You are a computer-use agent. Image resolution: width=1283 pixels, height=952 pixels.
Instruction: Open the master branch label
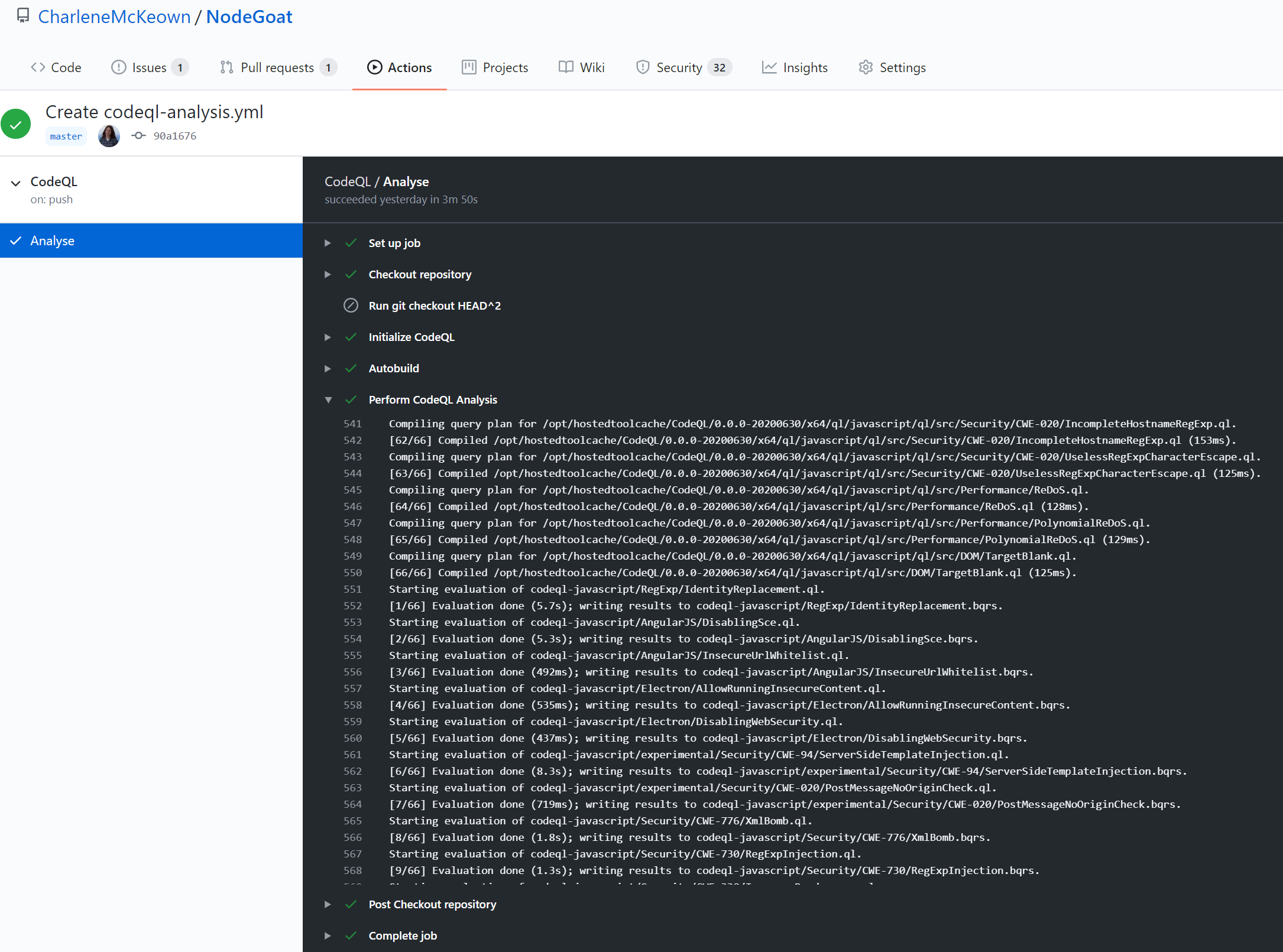tap(66, 136)
